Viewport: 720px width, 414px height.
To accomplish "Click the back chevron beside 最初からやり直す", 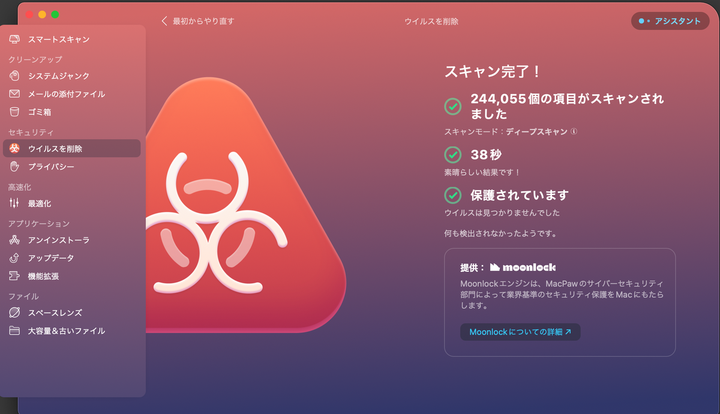I will [164, 21].
